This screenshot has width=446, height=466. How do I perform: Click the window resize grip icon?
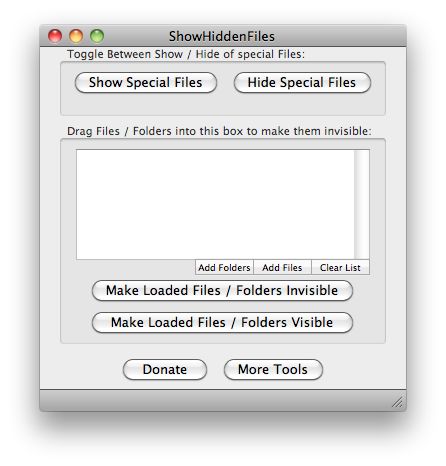pos(397,402)
